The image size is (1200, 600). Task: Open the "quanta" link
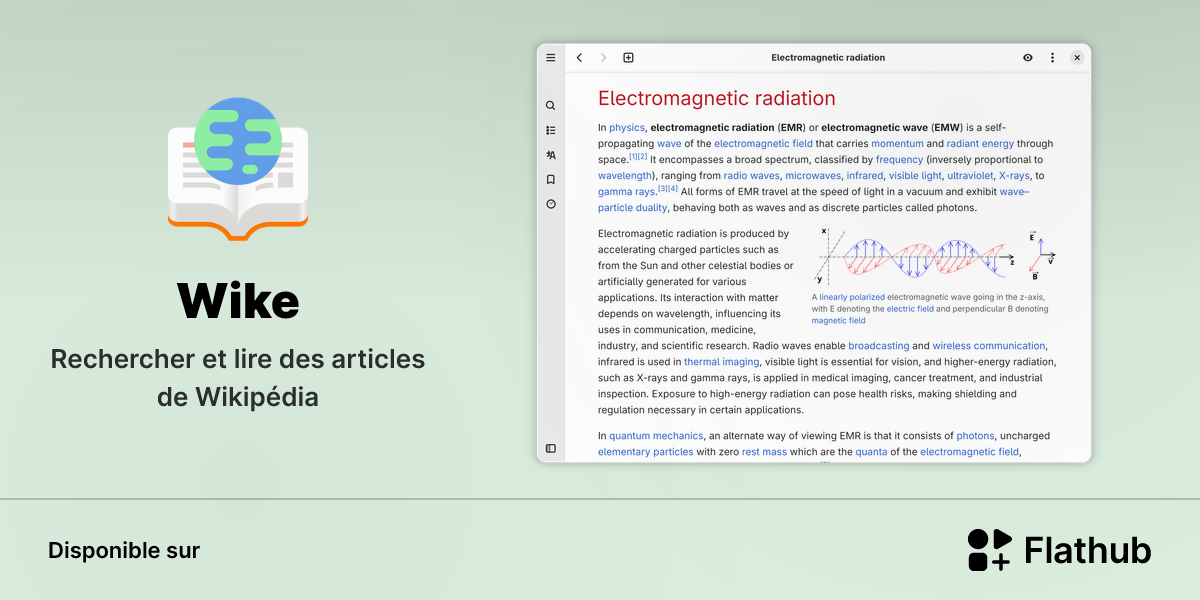[871, 452]
